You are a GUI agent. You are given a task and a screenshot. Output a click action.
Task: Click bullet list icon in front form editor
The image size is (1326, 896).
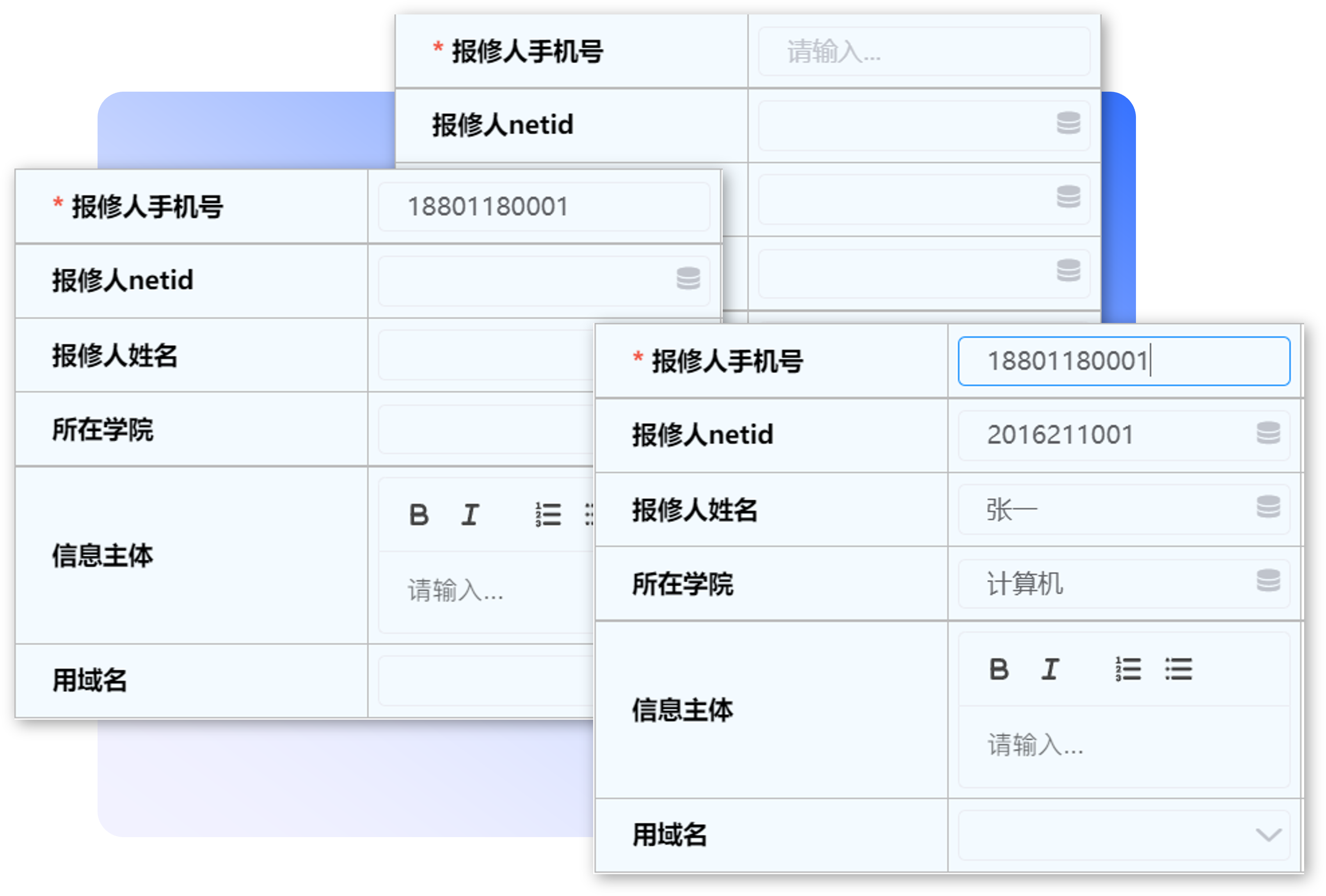(1178, 669)
